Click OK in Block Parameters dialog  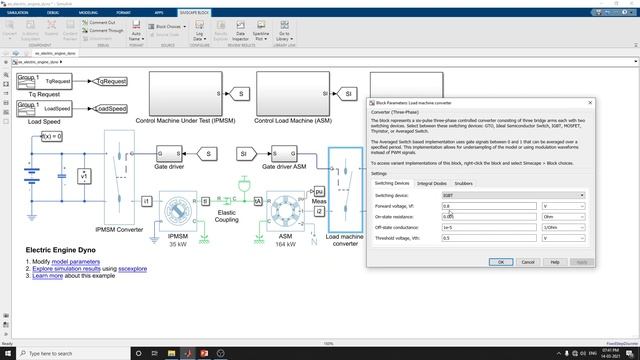(501, 262)
